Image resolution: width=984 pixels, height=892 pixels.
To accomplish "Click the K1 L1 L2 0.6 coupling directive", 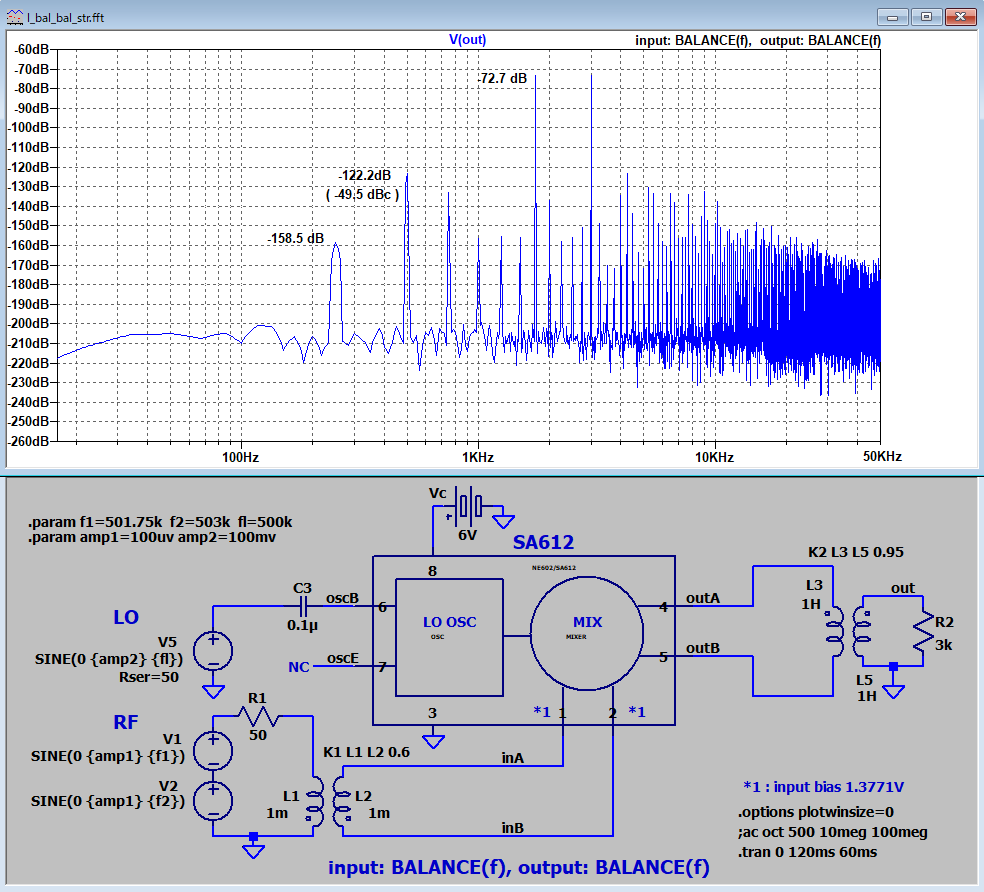I will 366,752.
